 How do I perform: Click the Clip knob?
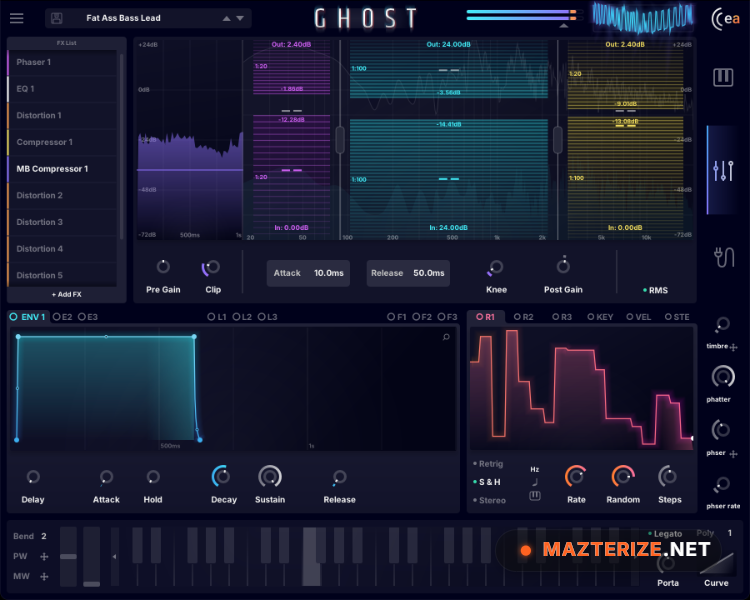tap(212, 267)
